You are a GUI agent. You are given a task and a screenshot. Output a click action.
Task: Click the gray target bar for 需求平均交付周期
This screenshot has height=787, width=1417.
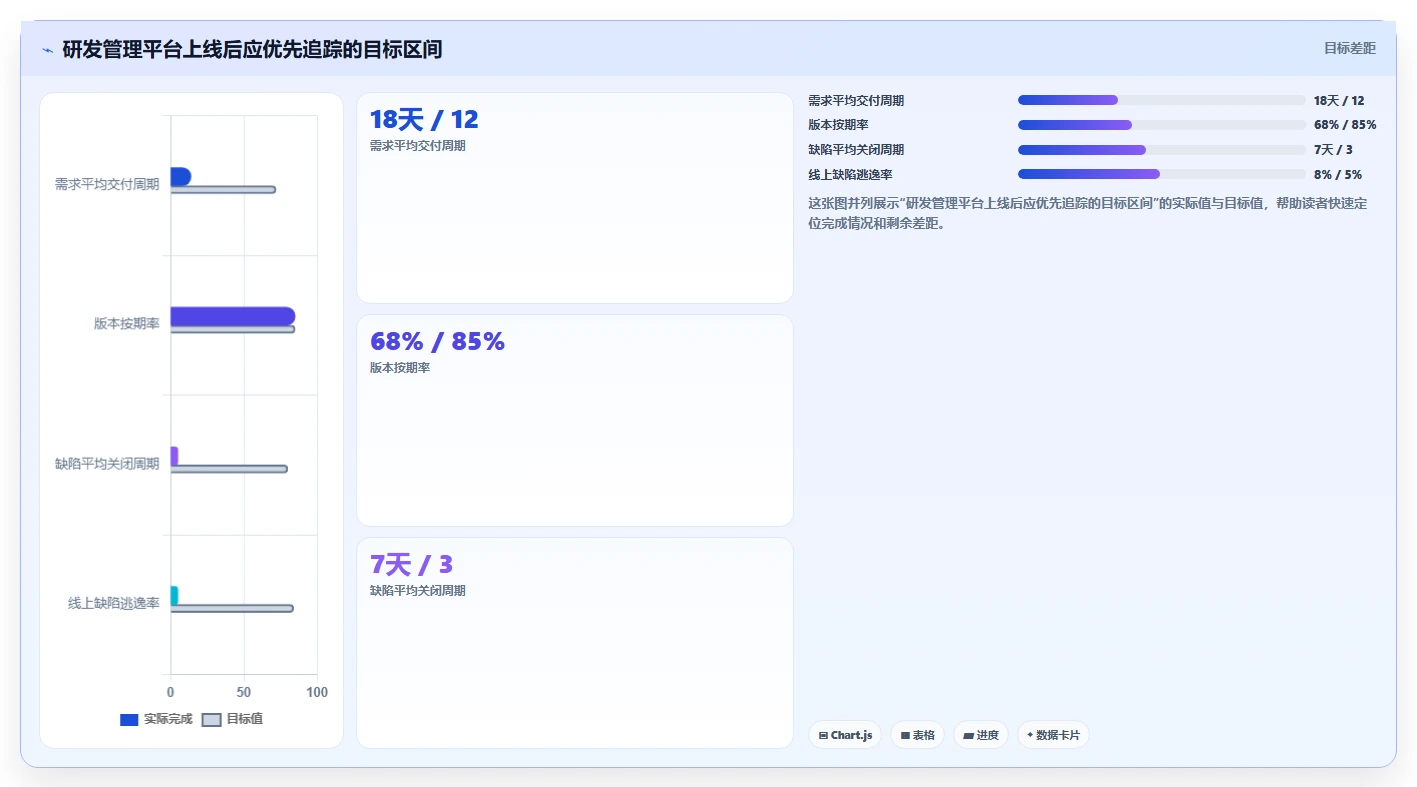(223, 190)
